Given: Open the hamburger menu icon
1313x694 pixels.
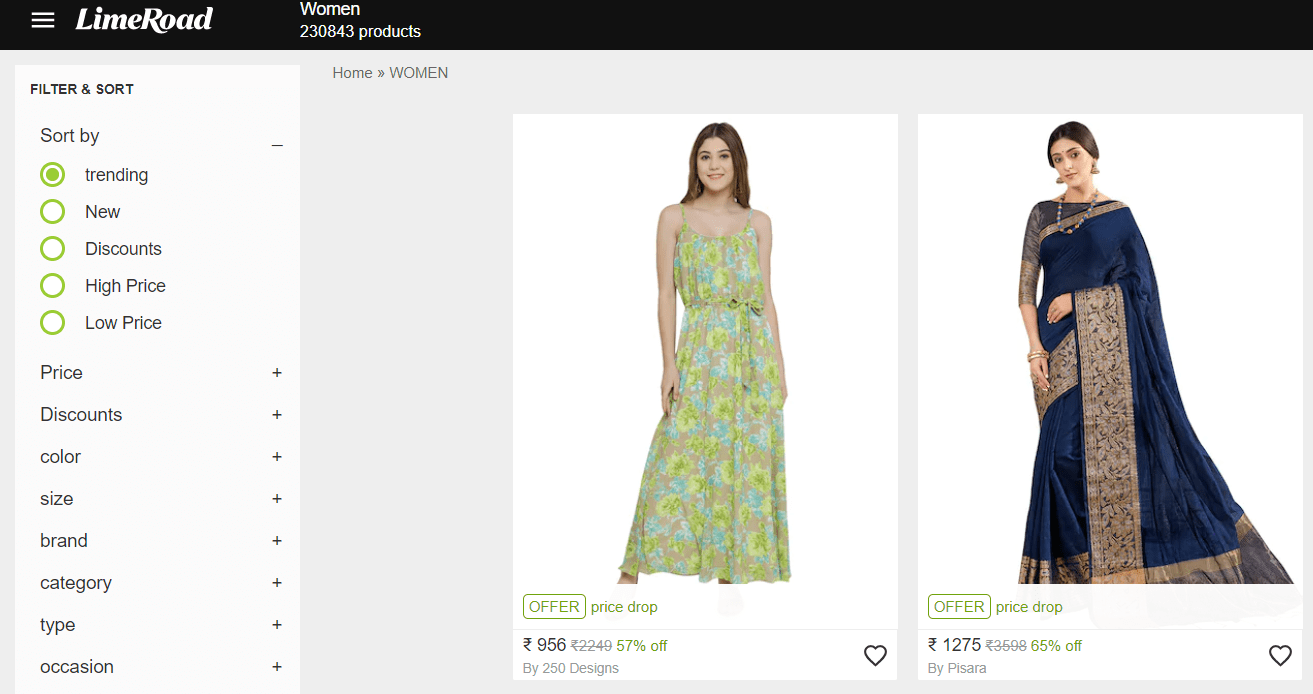Looking at the screenshot, I should pyautogui.click(x=43, y=20).
